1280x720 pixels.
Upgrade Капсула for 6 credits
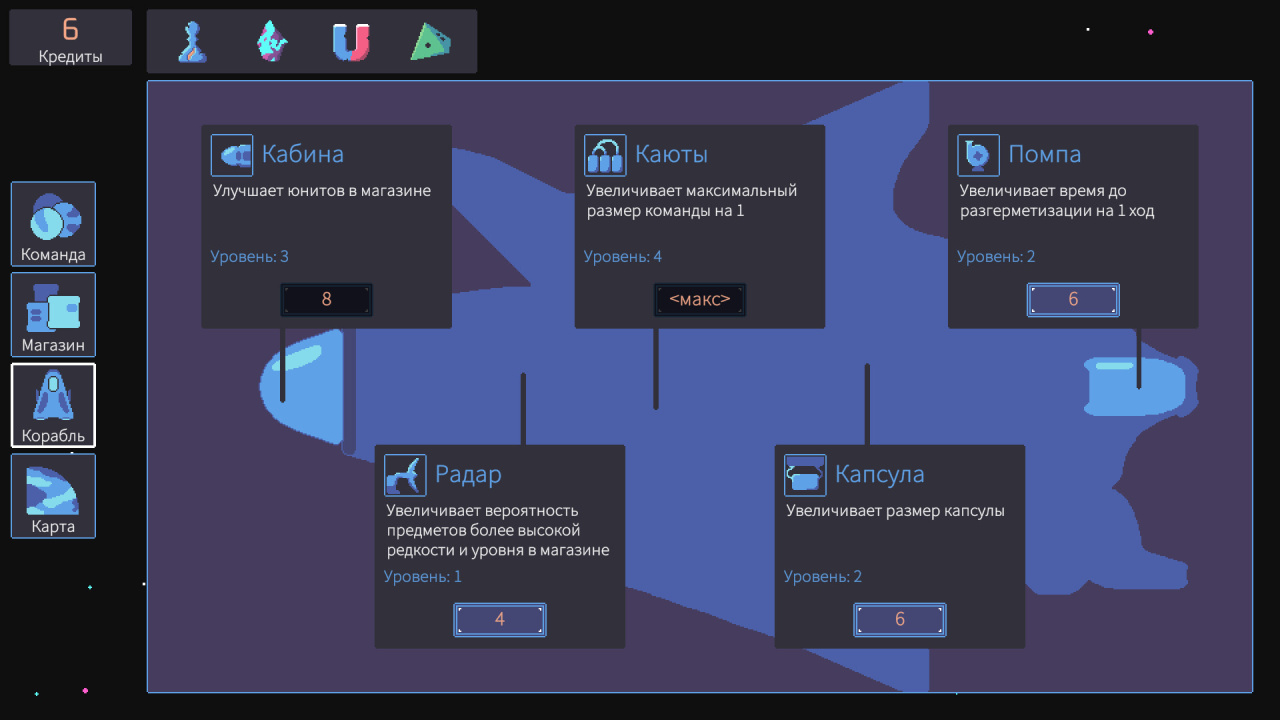point(900,619)
